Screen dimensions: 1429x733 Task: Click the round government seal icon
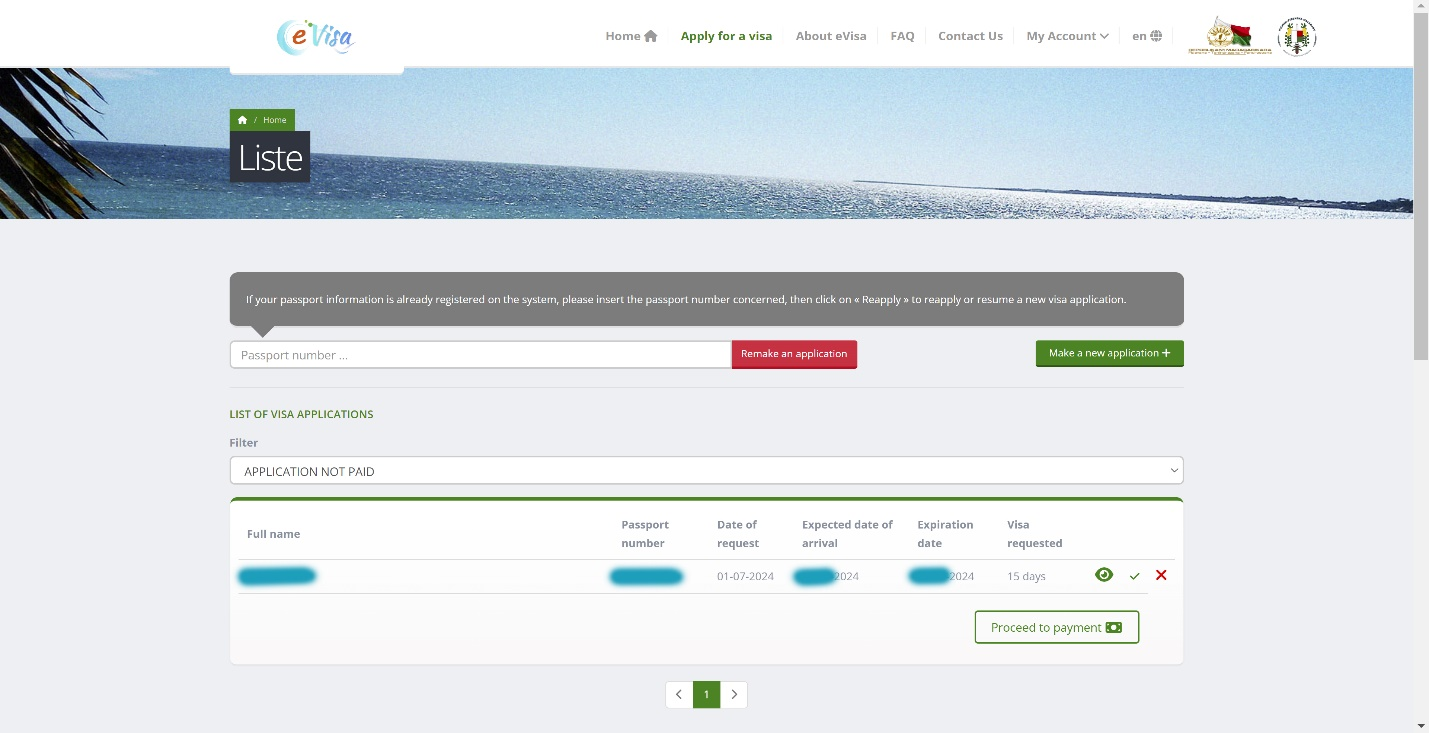click(1297, 37)
